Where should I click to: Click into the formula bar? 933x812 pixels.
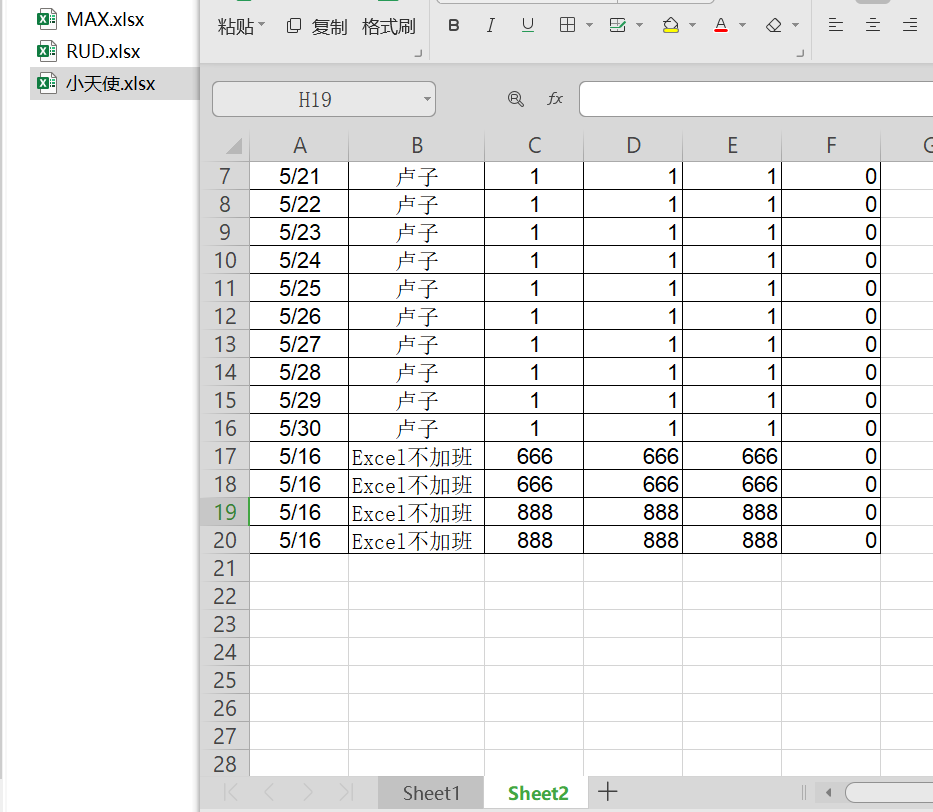756,99
